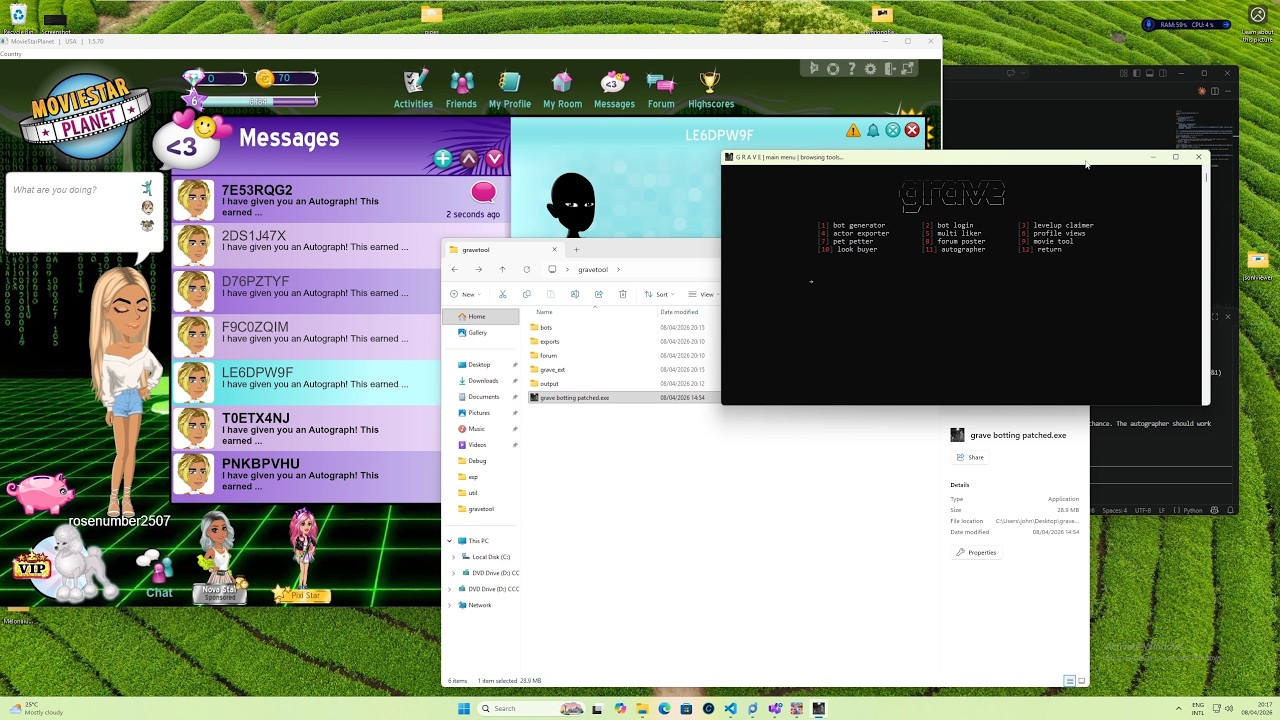
Task: Select highlighted LE6DPW9F message row
Action: pyautogui.click(x=308, y=381)
